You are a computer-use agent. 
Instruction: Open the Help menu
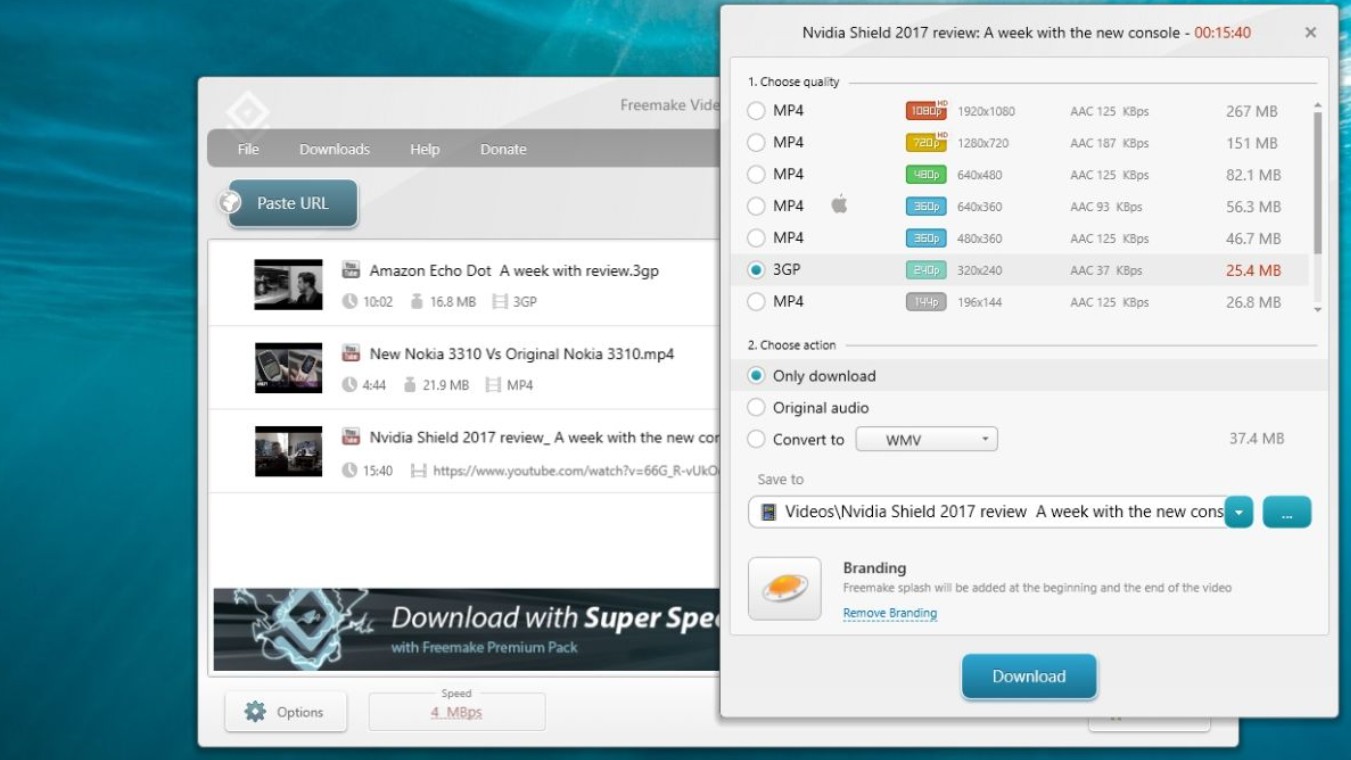click(x=424, y=149)
